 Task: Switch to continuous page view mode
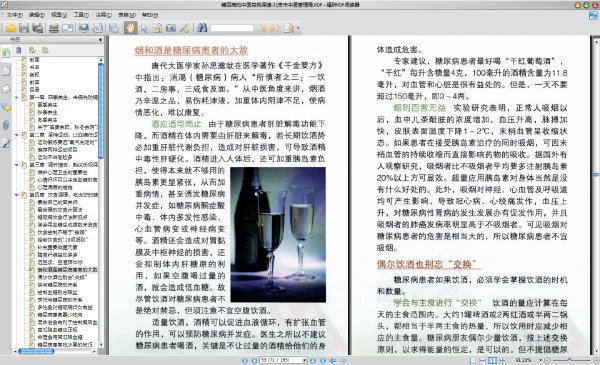(x=483, y=360)
